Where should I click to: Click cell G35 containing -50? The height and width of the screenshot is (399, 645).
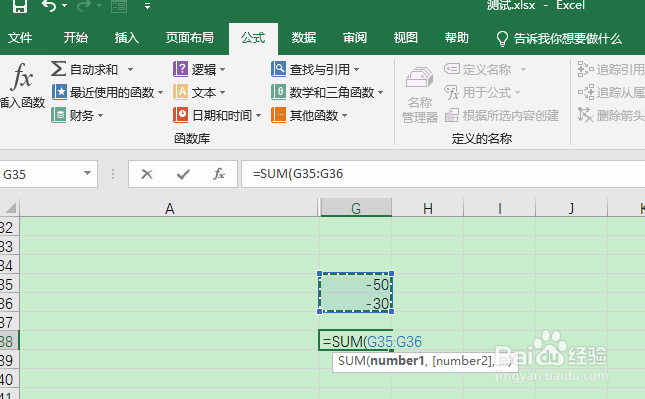pyautogui.click(x=355, y=283)
